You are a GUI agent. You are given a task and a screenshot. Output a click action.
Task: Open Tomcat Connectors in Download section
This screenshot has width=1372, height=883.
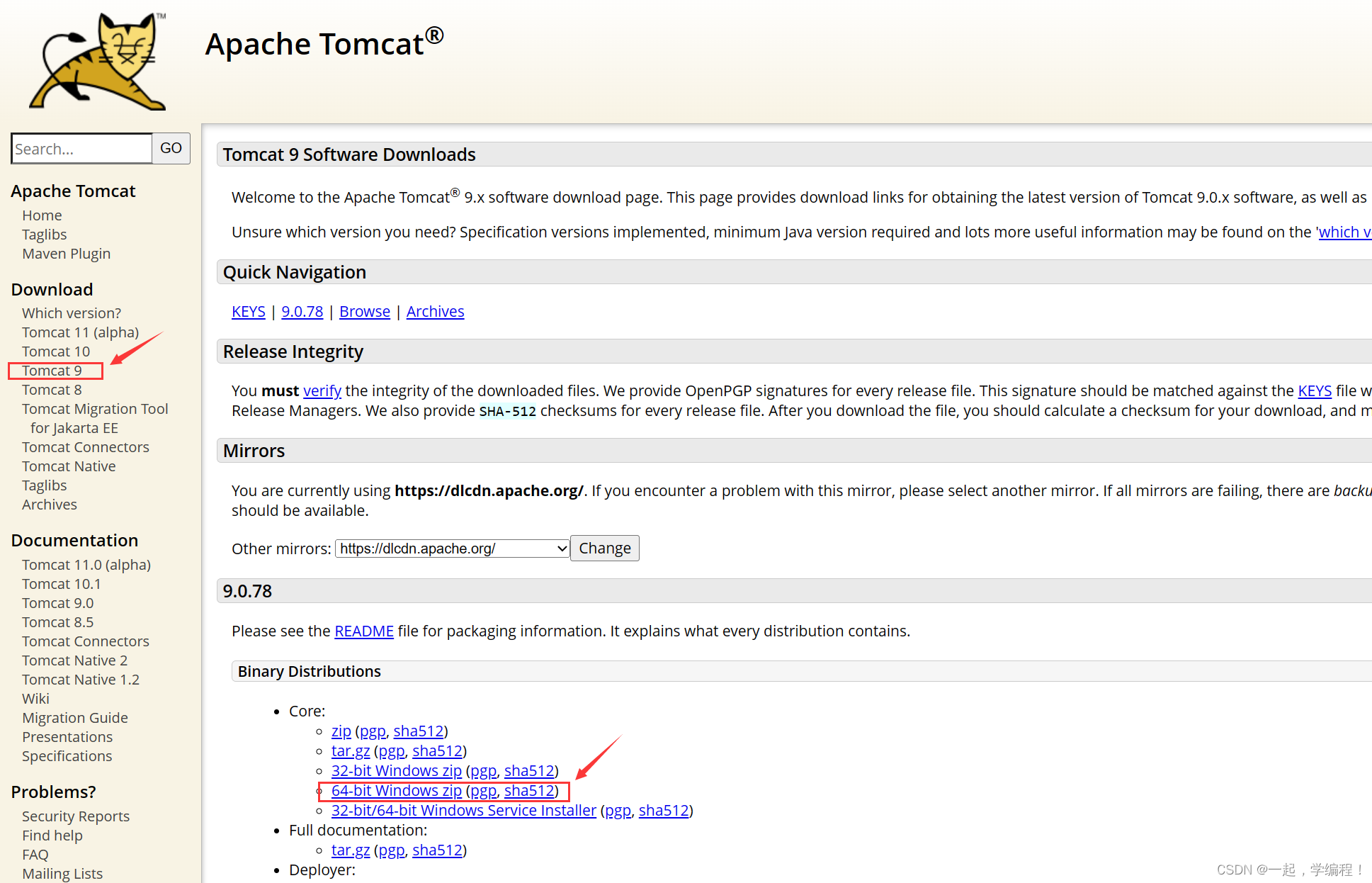(86, 446)
